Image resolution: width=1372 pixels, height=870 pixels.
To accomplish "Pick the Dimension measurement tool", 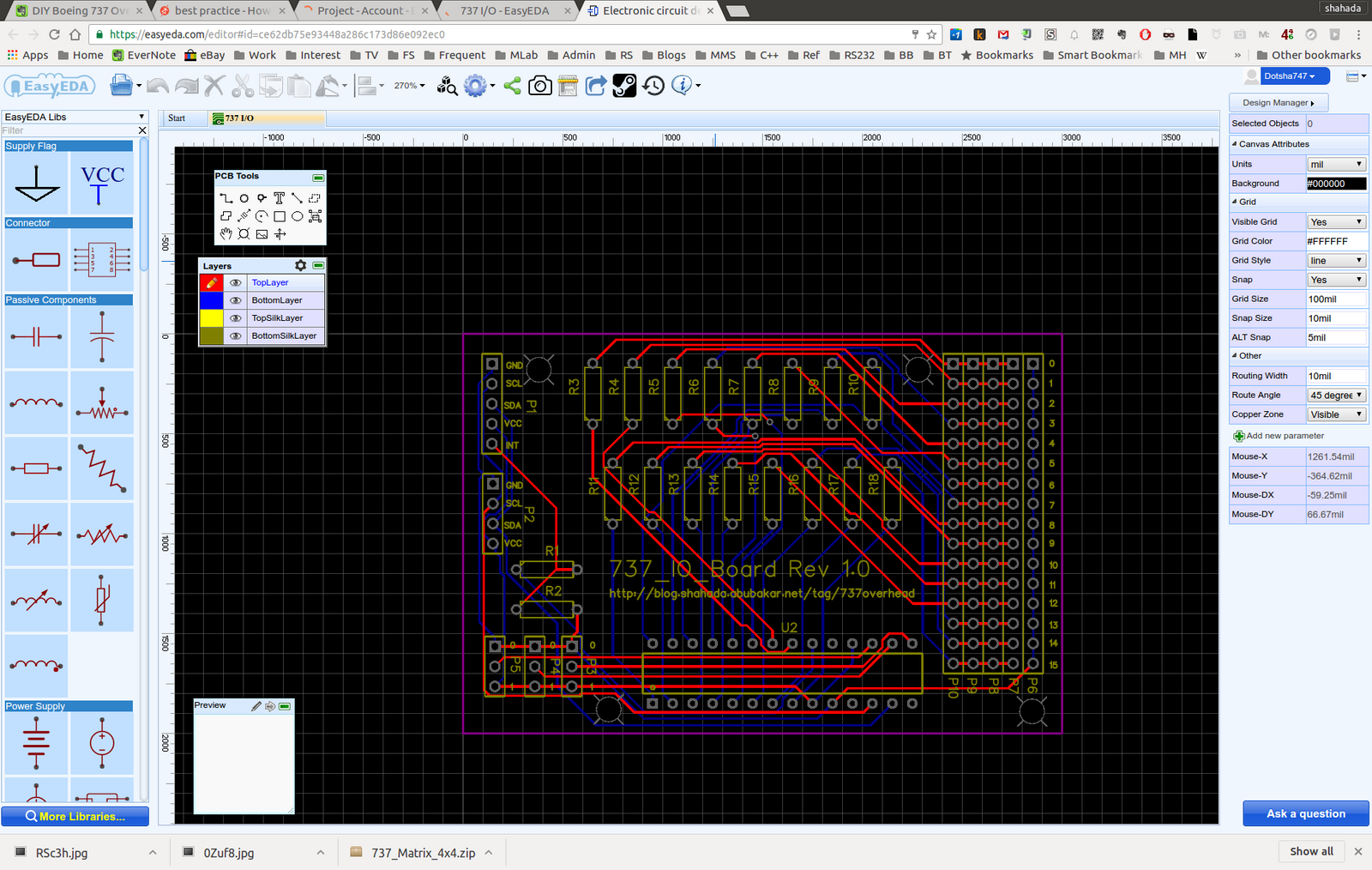I will point(244,216).
